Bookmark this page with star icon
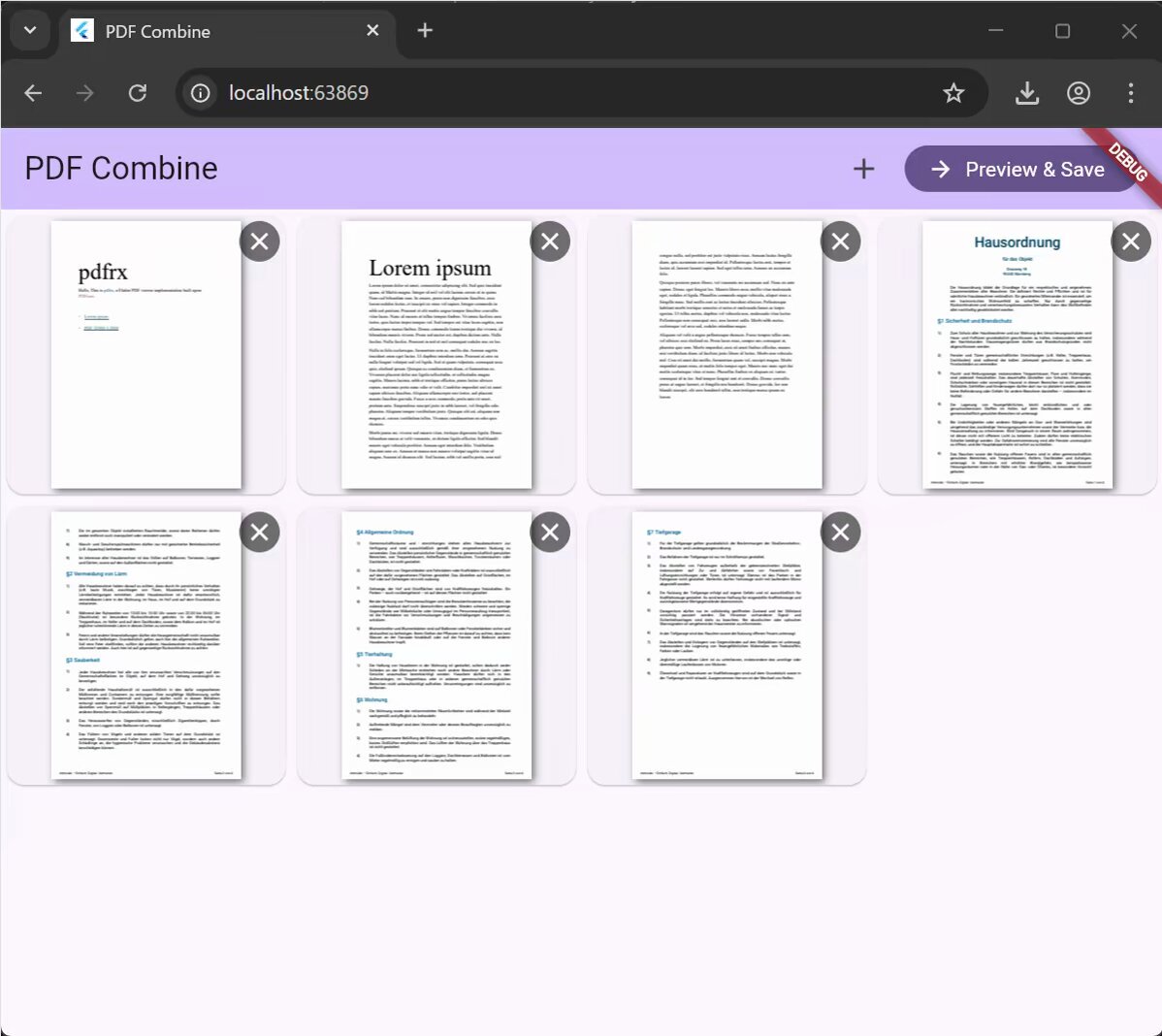Image resolution: width=1162 pixels, height=1036 pixels. [953, 92]
